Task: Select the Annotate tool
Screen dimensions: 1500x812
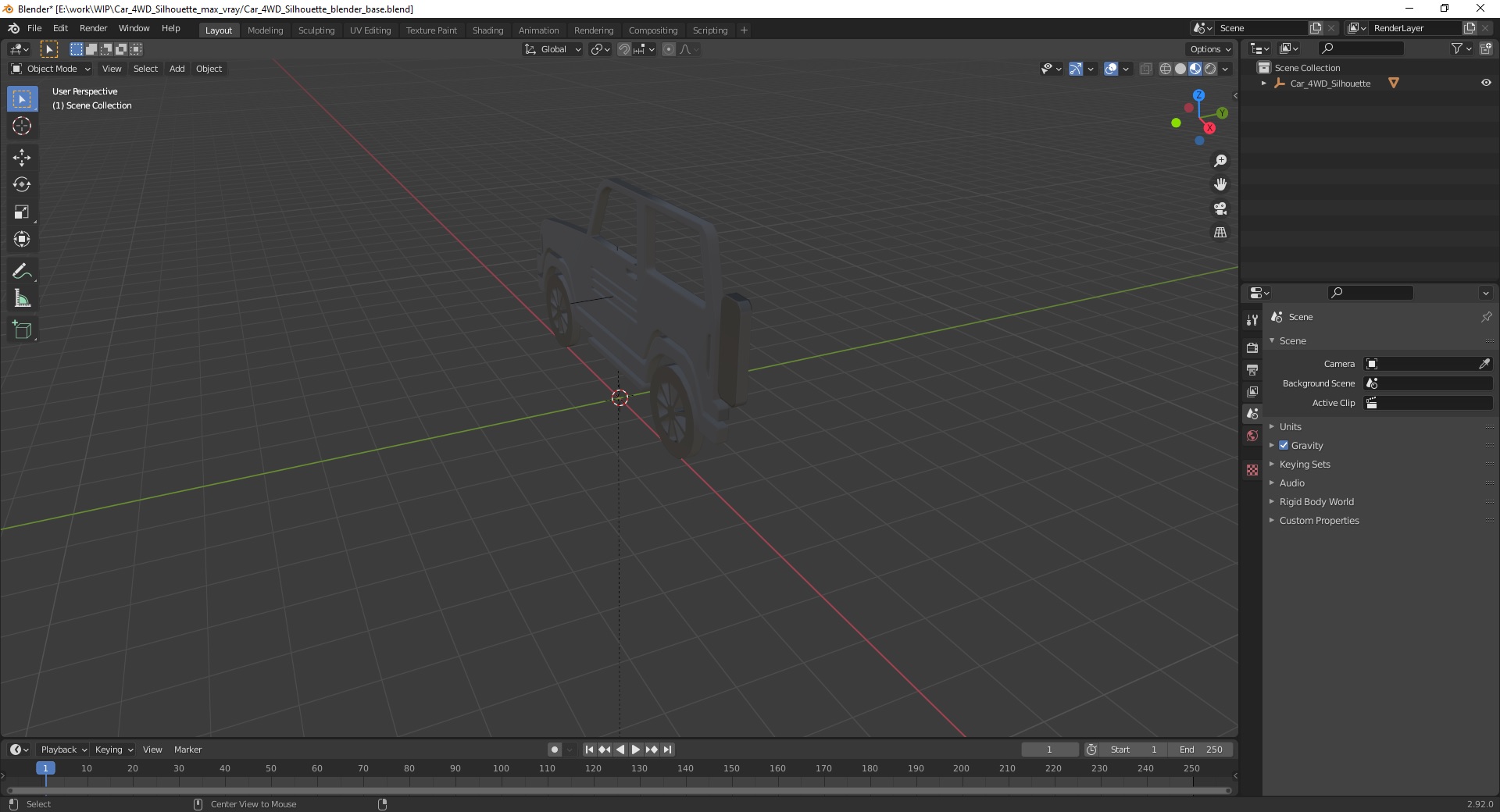Action: click(x=22, y=272)
